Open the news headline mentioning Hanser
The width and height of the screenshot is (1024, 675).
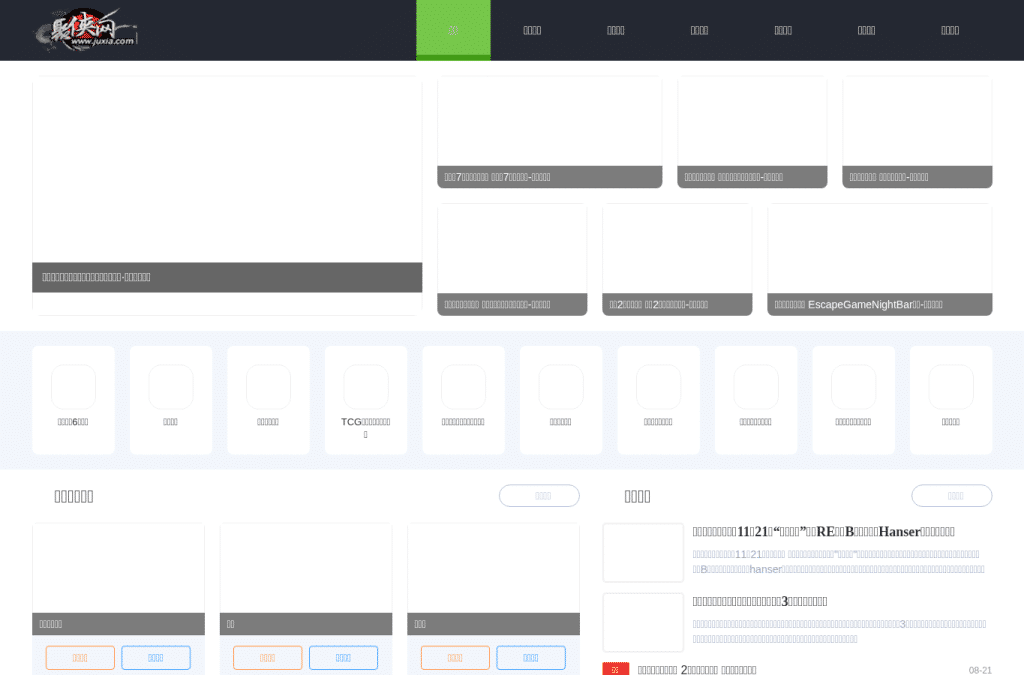pos(824,531)
